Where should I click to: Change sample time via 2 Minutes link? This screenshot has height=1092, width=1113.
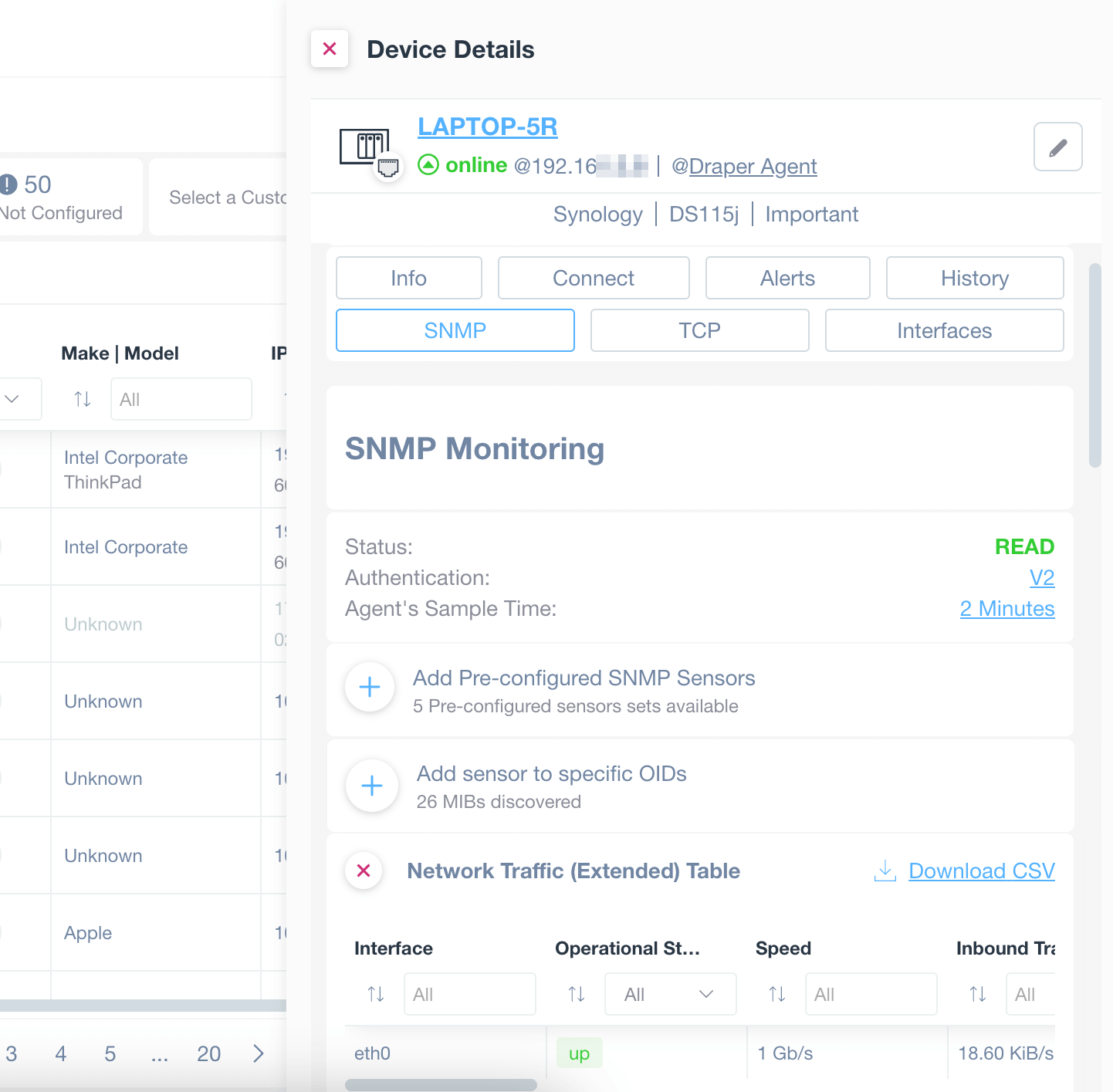(1007, 608)
